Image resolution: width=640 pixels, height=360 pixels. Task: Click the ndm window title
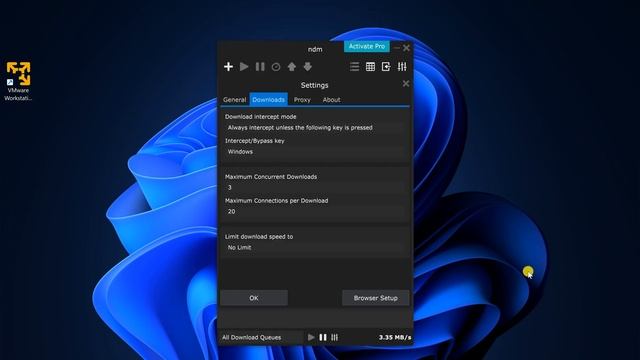(315, 49)
